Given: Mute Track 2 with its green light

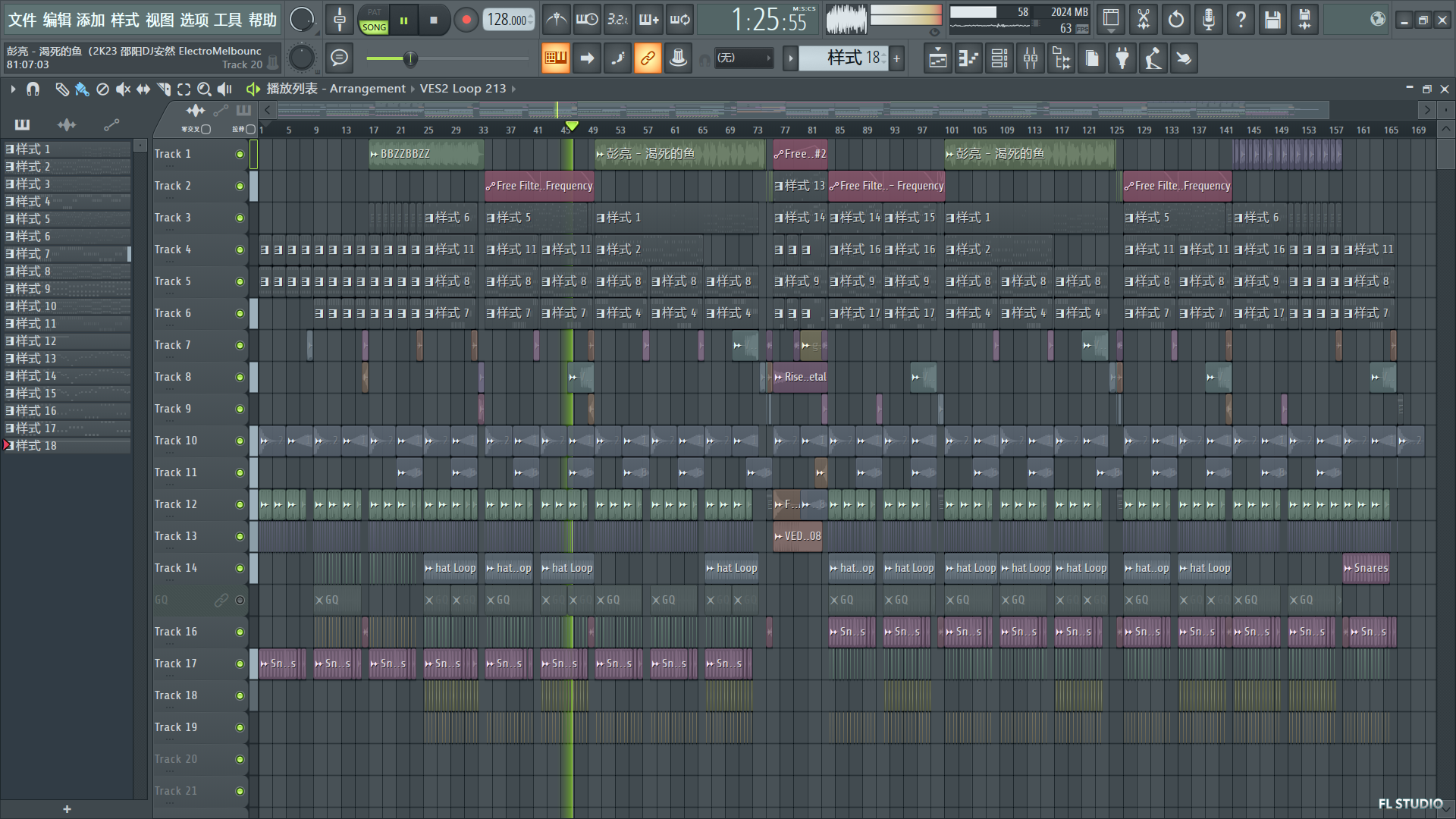Looking at the screenshot, I should point(240,186).
